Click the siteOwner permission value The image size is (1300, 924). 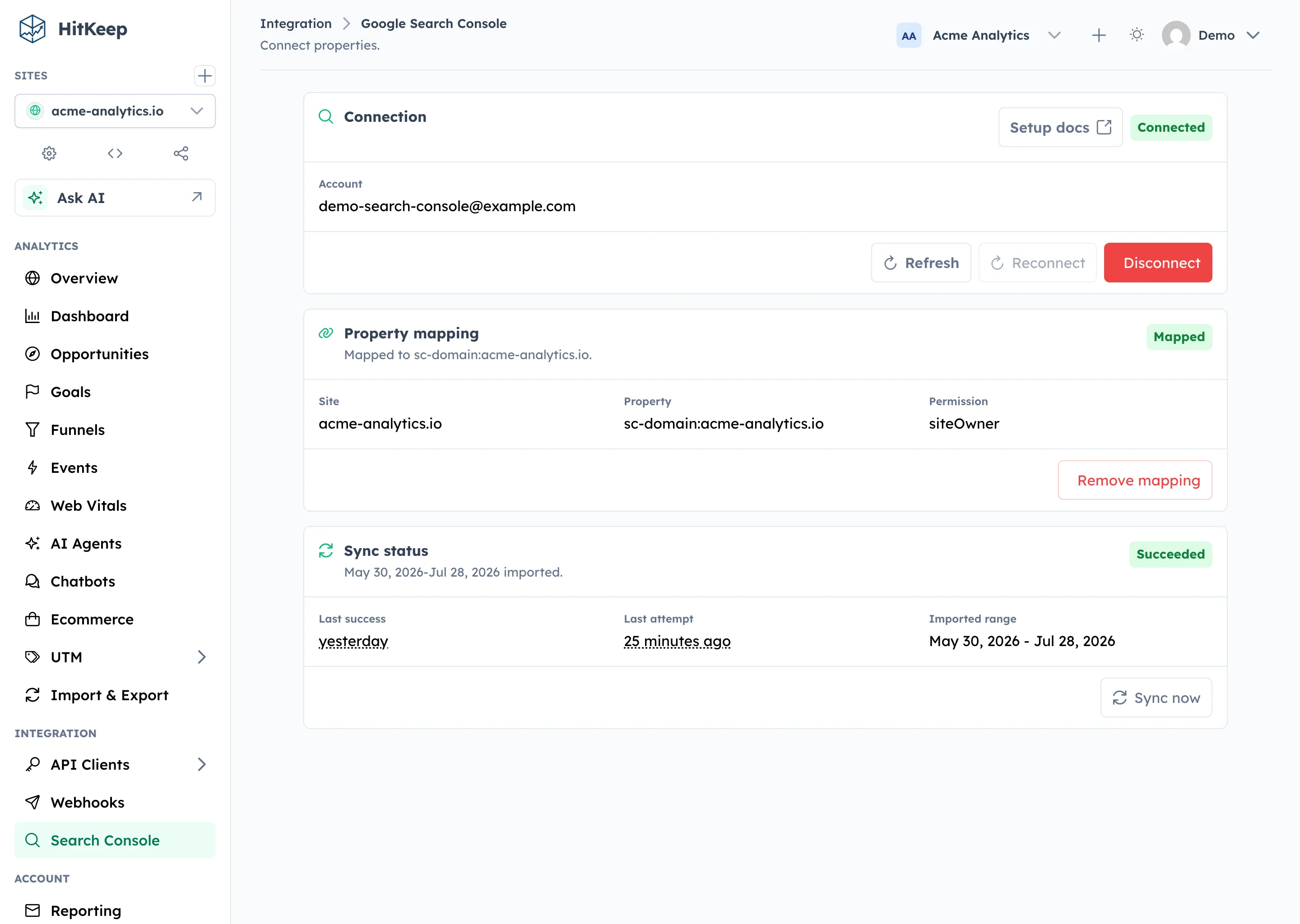coord(964,423)
